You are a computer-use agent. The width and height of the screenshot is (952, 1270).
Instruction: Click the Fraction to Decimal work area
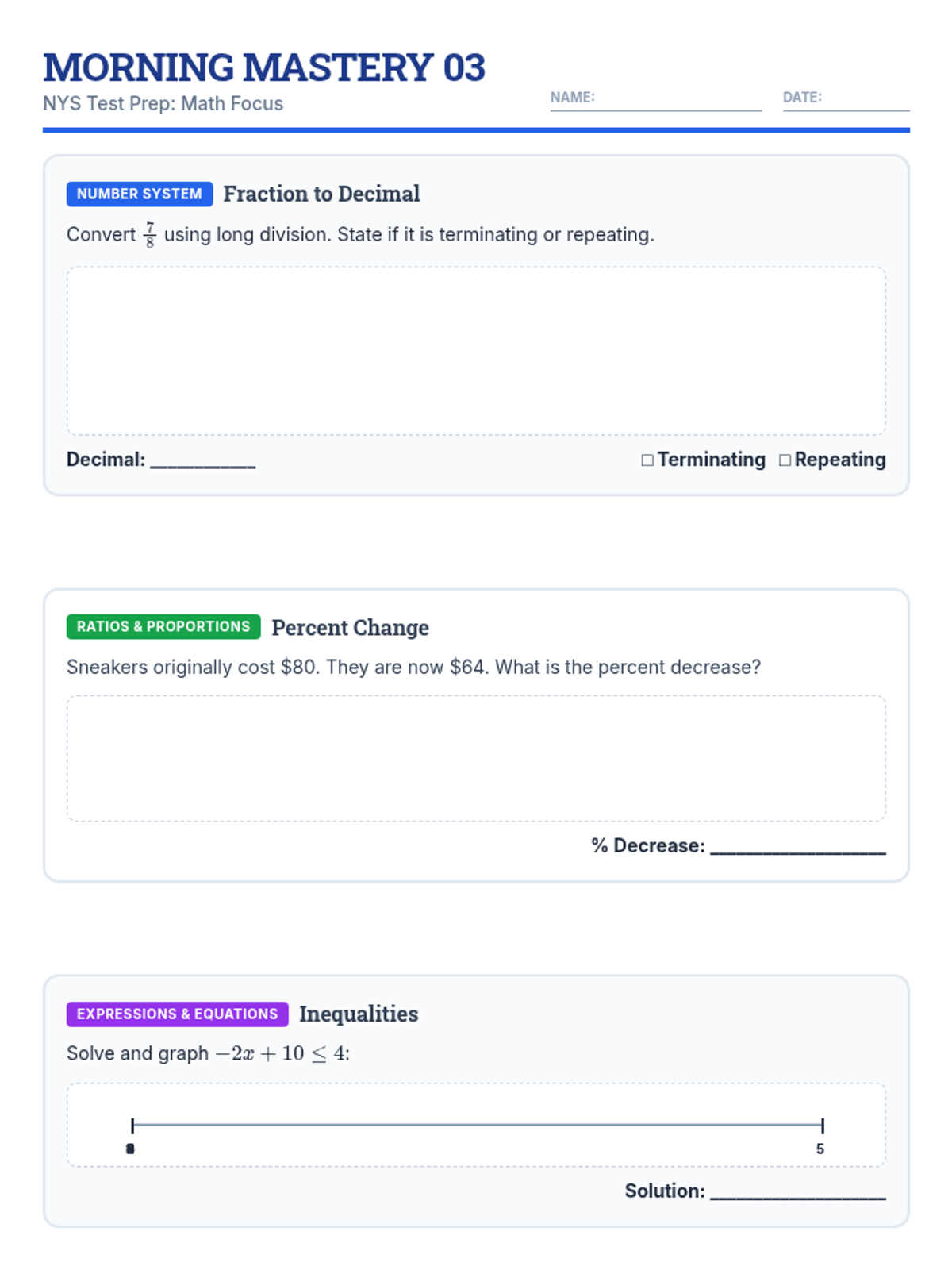(x=476, y=351)
